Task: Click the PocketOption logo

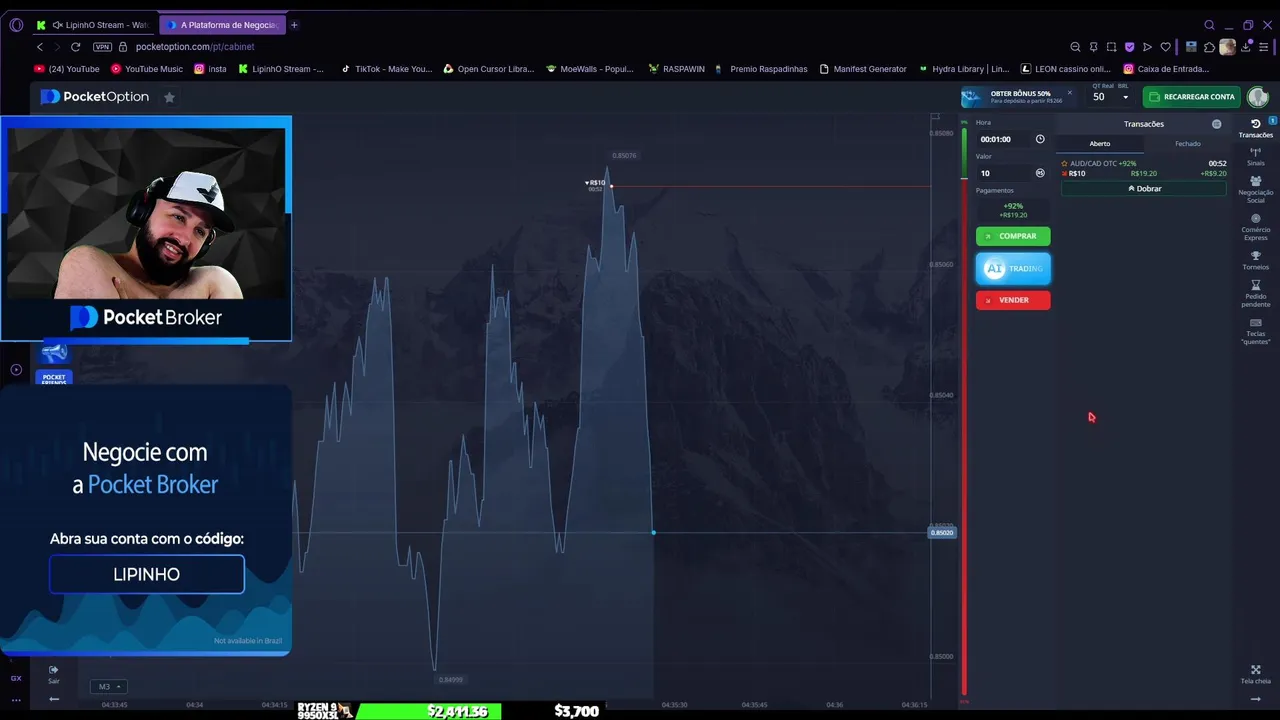Action: 95,97
